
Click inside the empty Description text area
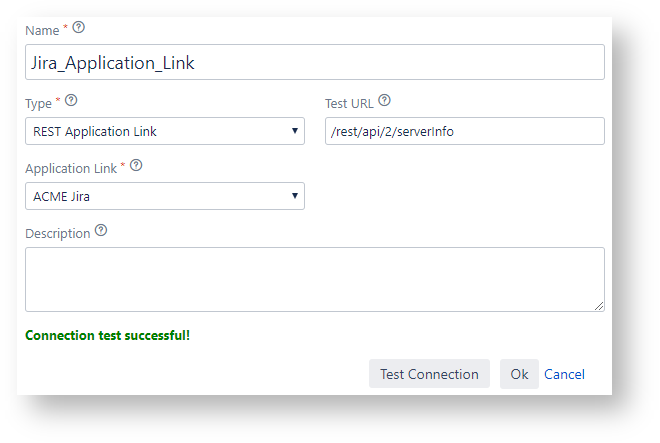314,279
